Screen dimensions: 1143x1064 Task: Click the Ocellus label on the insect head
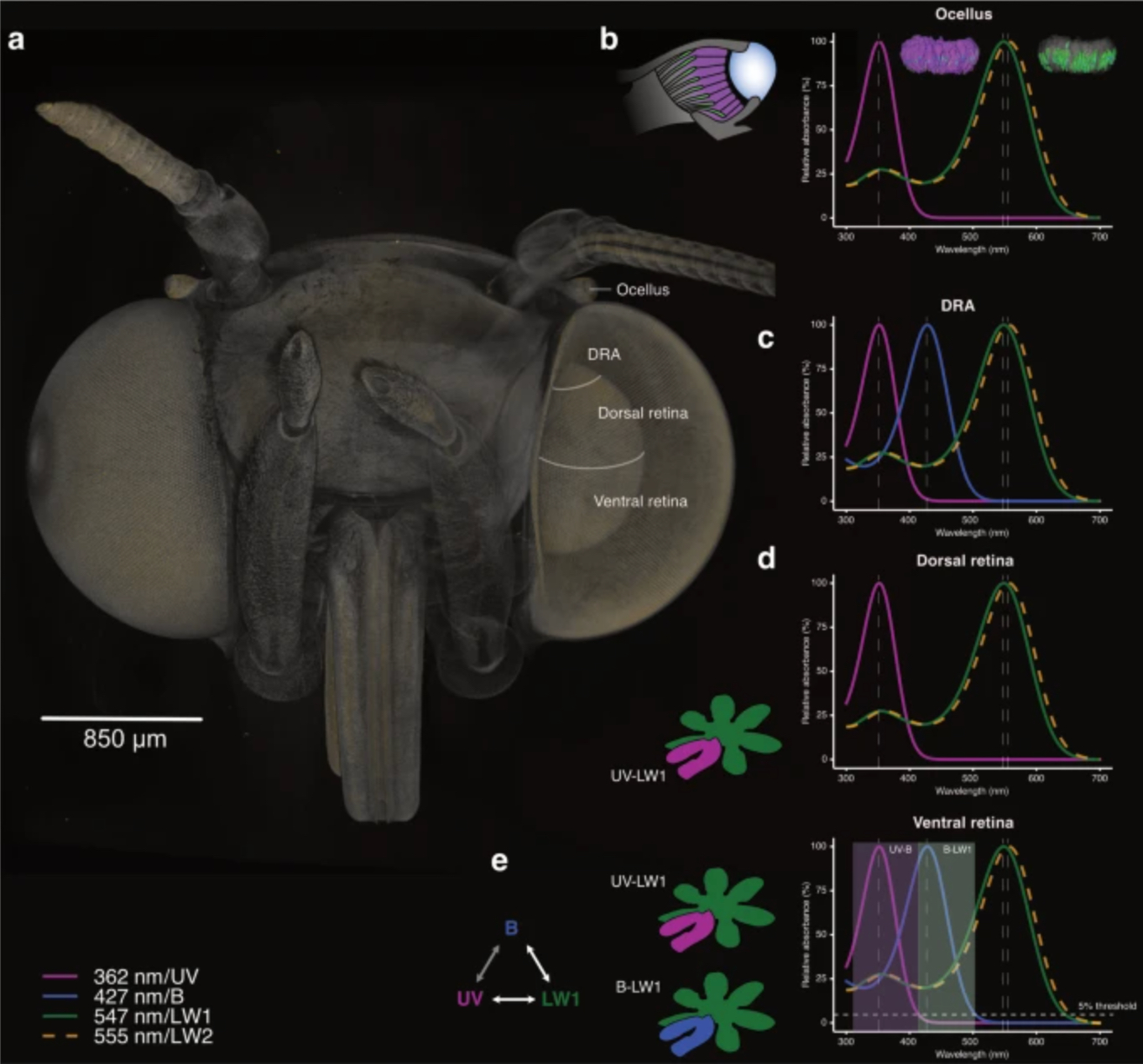642,290
